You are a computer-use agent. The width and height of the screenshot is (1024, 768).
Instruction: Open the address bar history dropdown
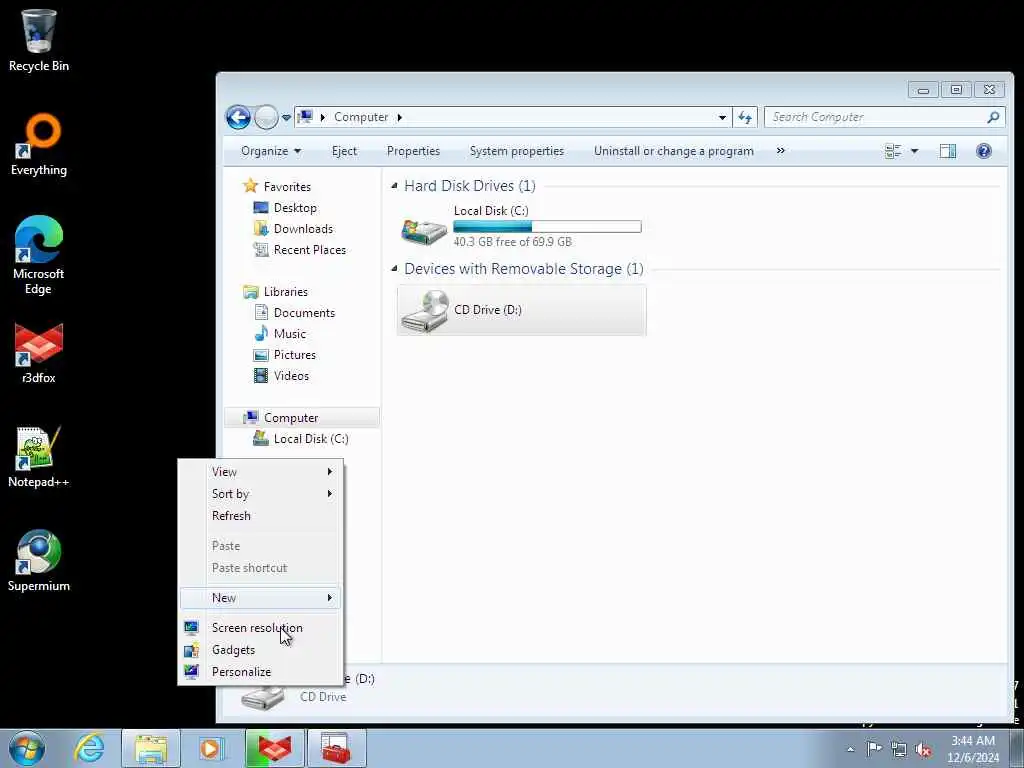coord(722,118)
